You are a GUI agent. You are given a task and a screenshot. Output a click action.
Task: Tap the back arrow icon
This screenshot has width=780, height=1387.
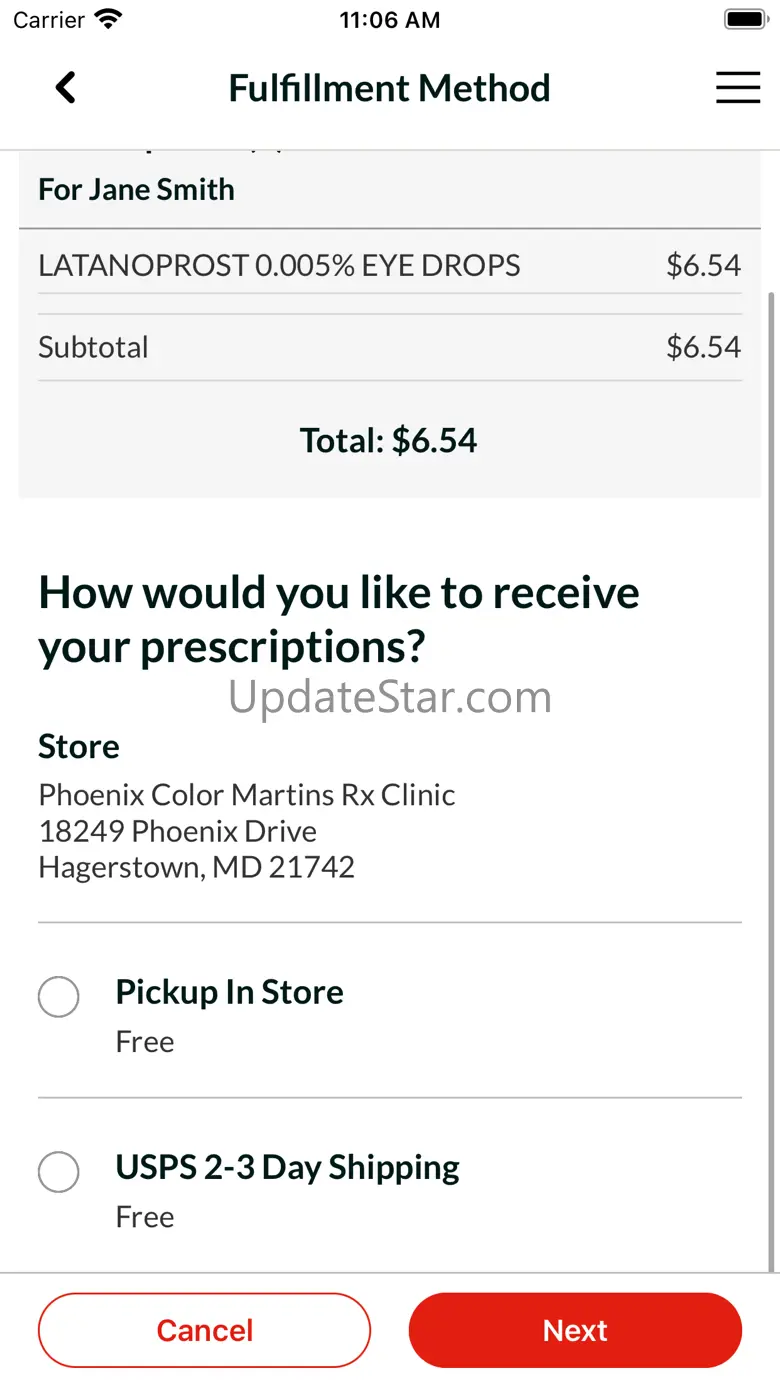[x=65, y=88]
